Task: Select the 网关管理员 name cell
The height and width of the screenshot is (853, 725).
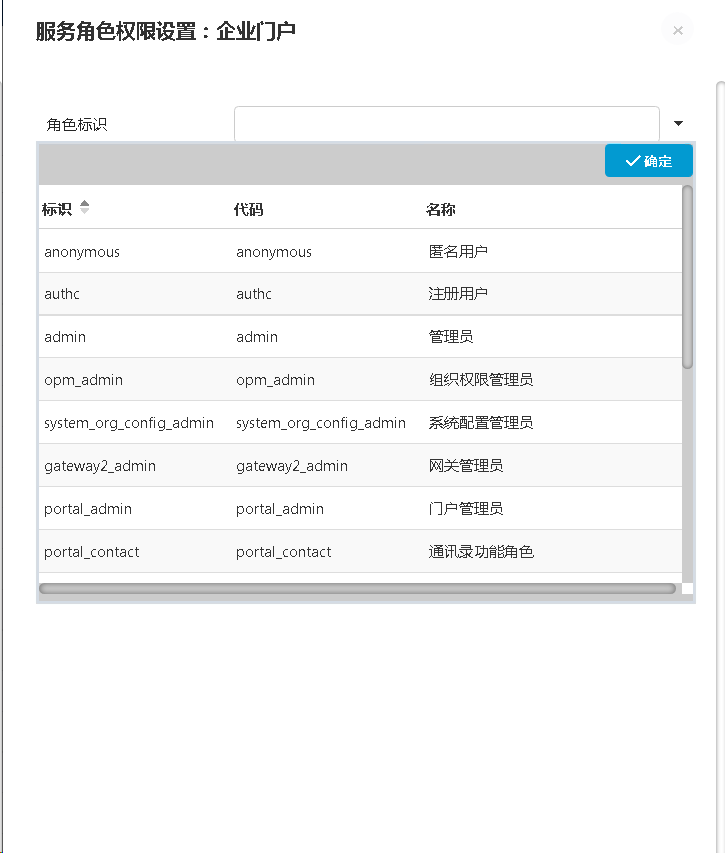Action: [466, 466]
